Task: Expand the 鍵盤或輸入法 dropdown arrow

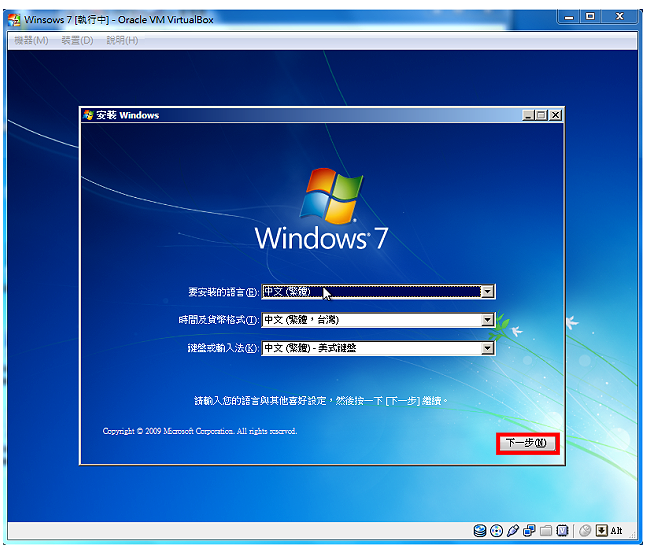Action: (x=487, y=348)
